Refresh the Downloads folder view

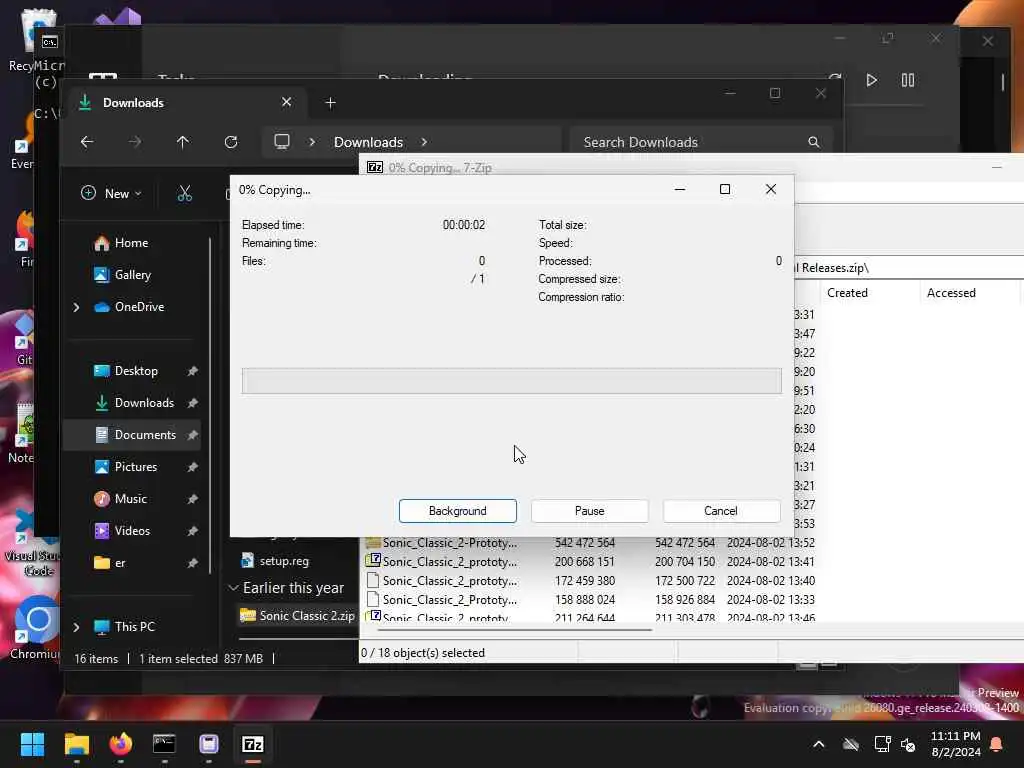(x=231, y=142)
